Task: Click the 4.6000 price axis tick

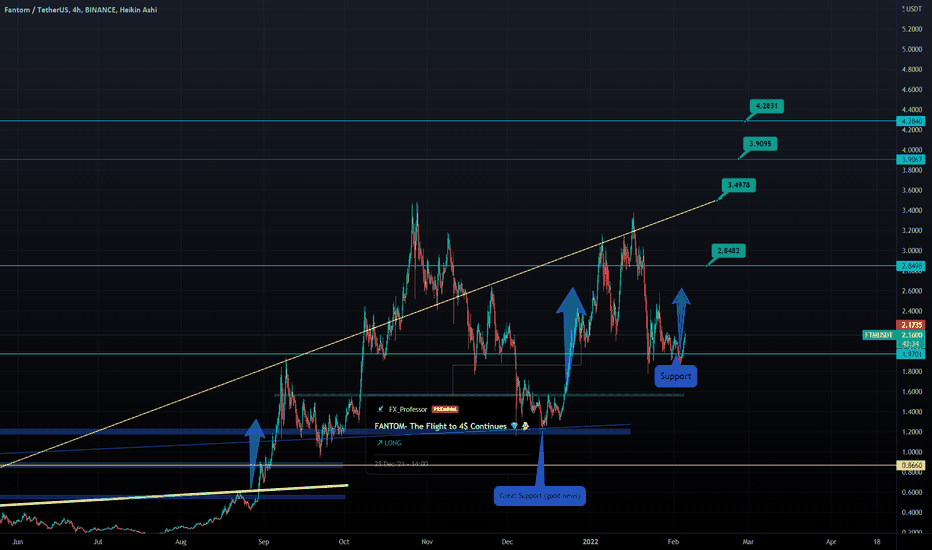Action: [x=912, y=90]
